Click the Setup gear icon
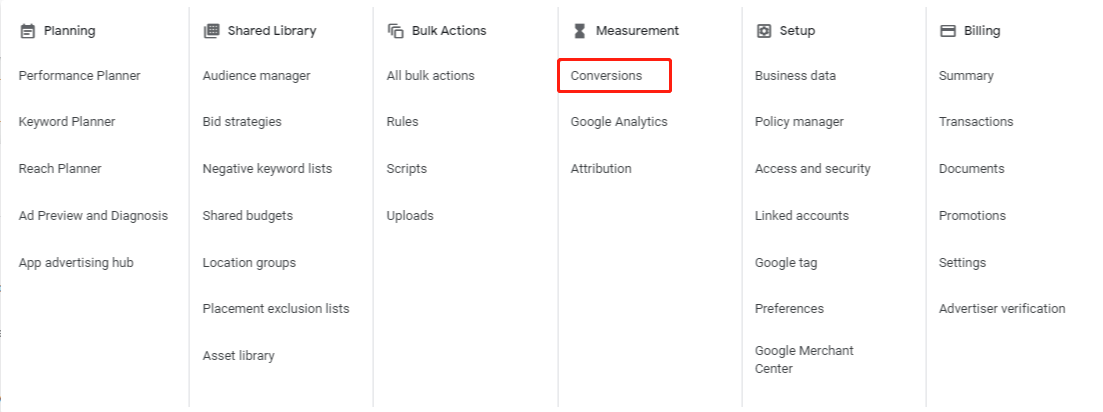The height and width of the screenshot is (412, 1103). tap(764, 31)
